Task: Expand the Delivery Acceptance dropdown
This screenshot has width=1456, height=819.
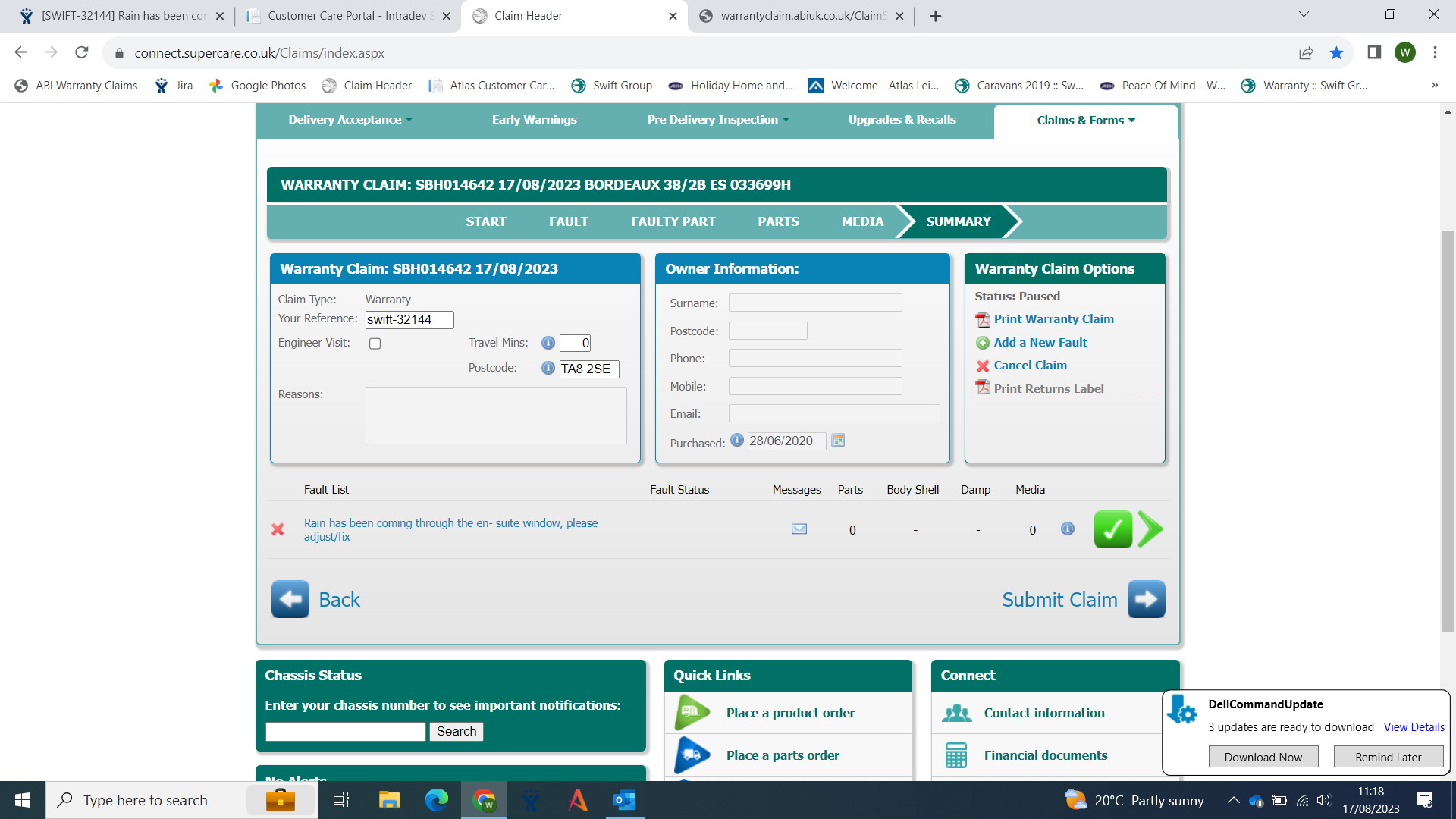Action: 350,120
